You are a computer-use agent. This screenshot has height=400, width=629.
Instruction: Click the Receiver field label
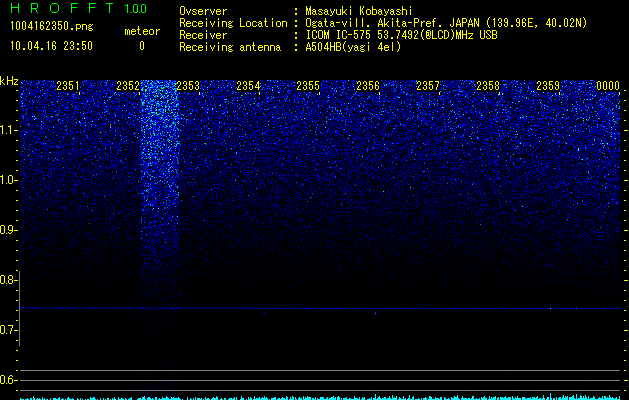point(203,35)
